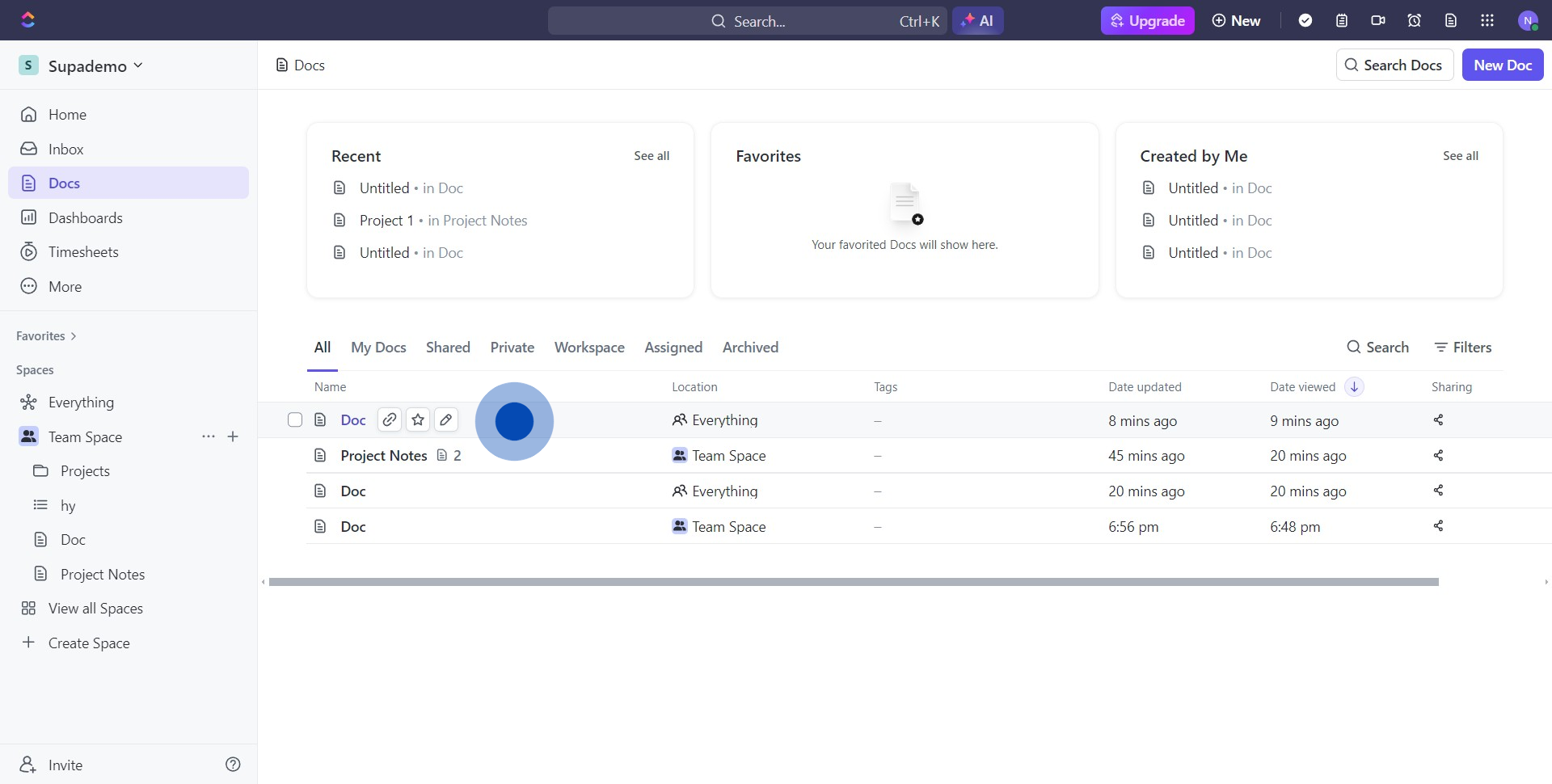Screen dimensions: 1552x784
Task: Open Team Space ellipsis options menu
Action: point(209,436)
